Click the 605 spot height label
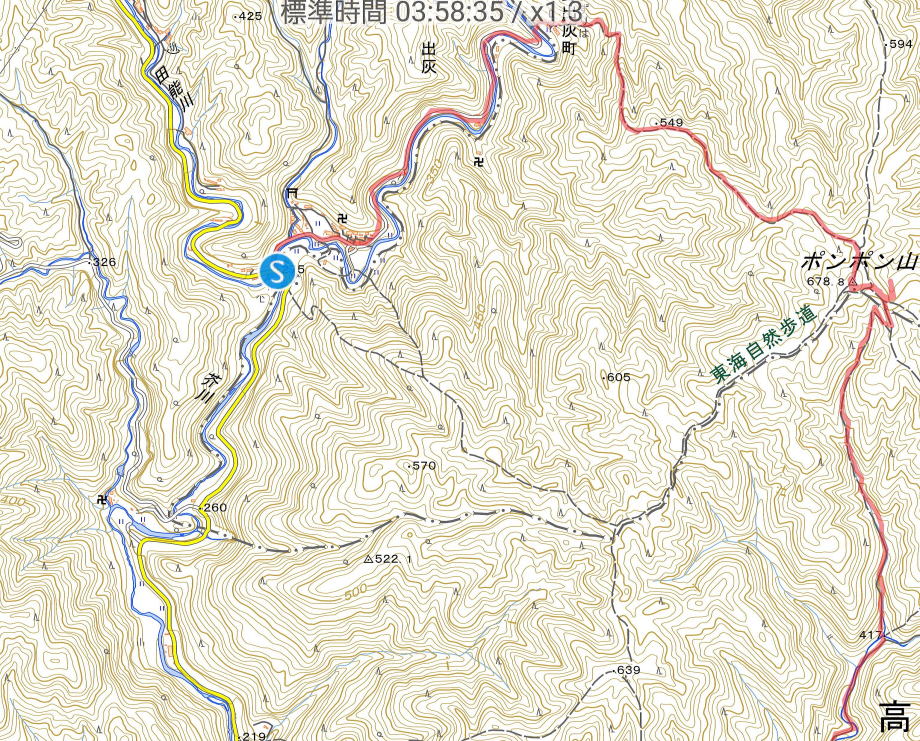 click(x=617, y=377)
